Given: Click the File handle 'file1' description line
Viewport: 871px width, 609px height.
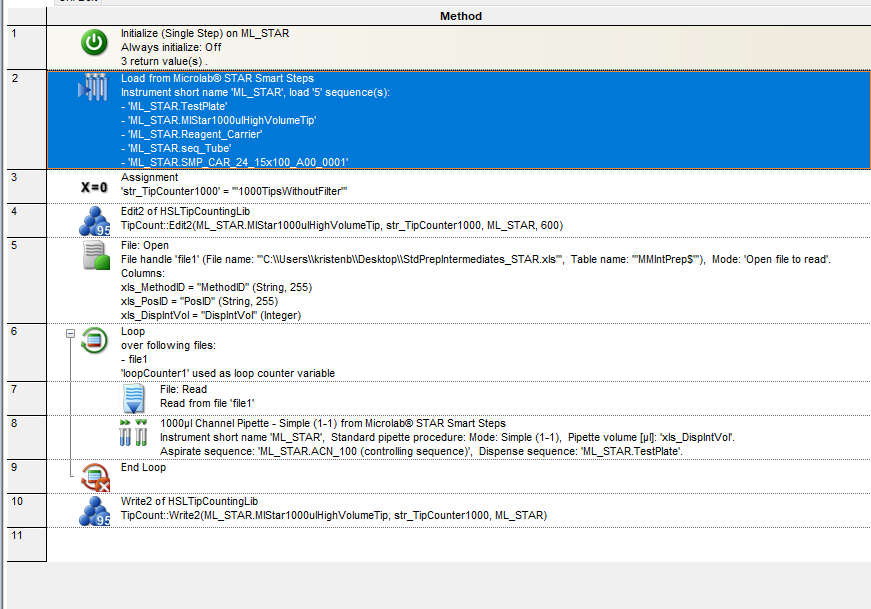Looking at the screenshot, I should click(x=475, y=259).
